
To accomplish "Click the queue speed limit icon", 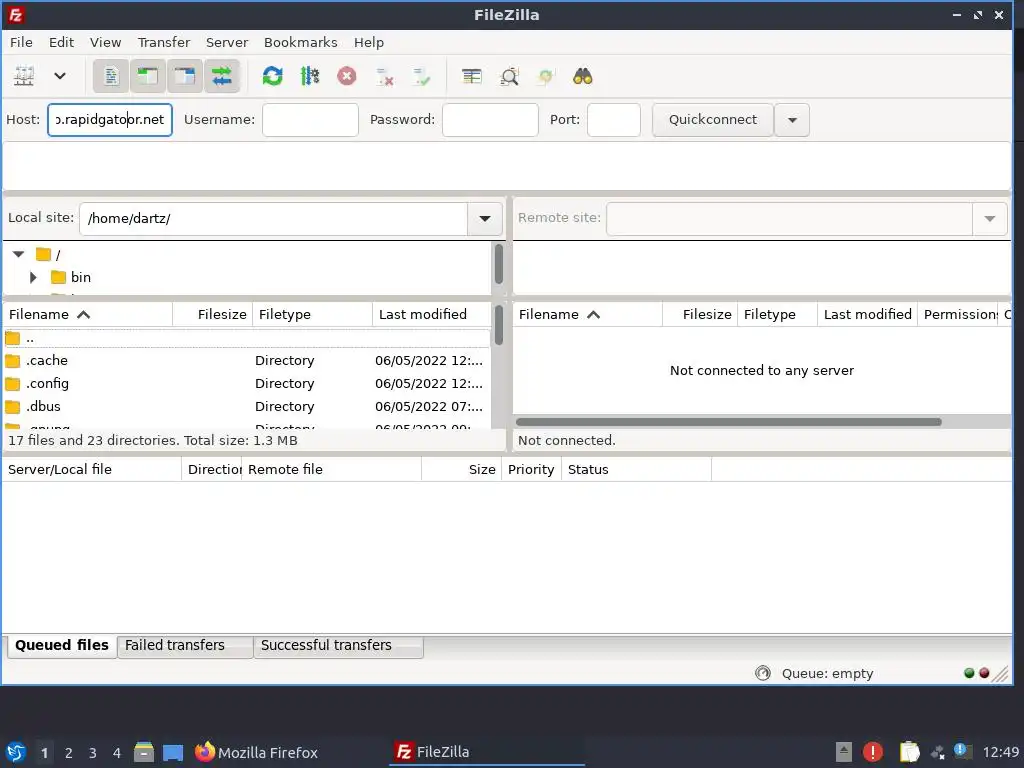I will 763,673.
